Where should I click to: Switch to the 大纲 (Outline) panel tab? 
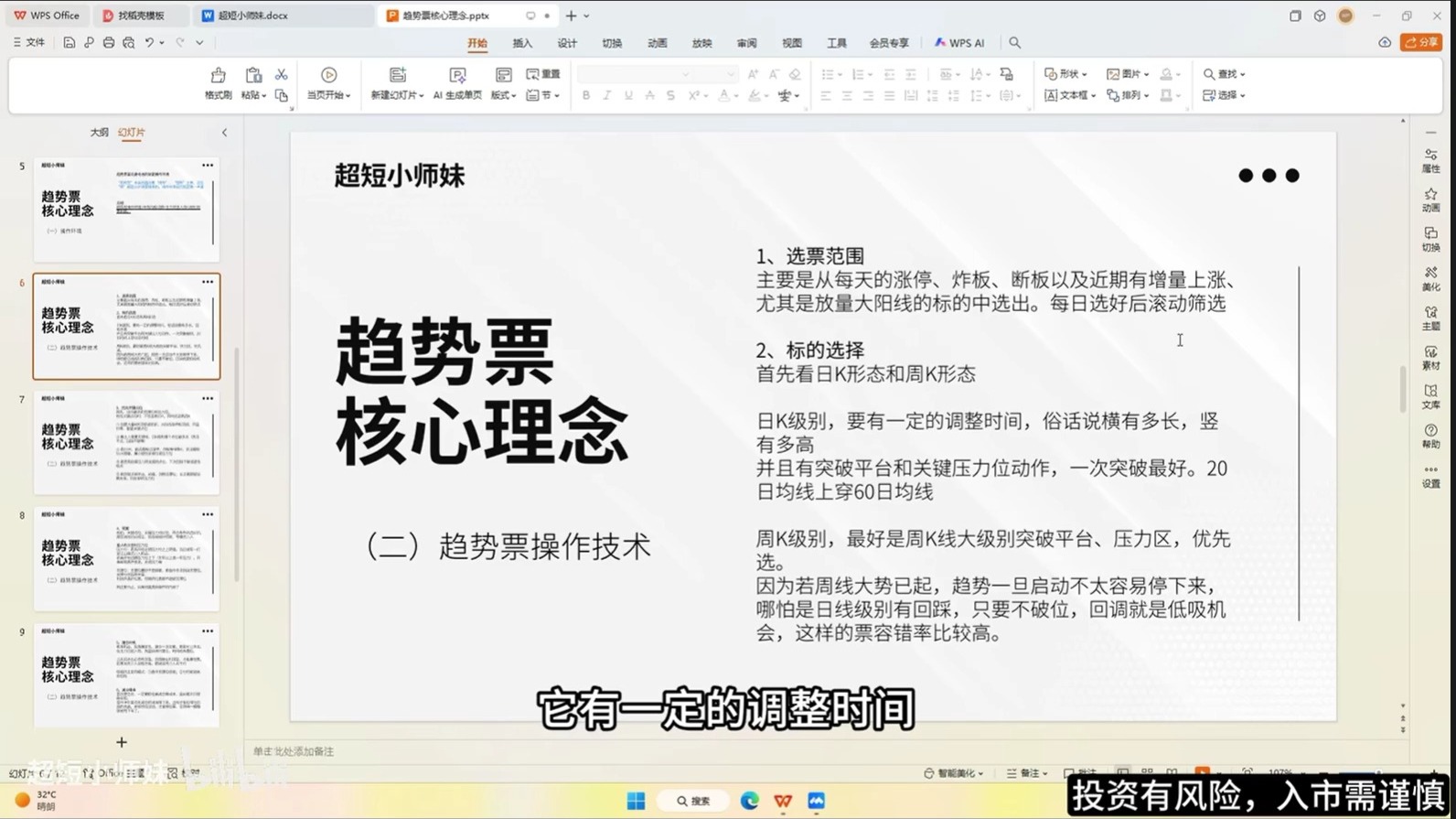[100, 133]
